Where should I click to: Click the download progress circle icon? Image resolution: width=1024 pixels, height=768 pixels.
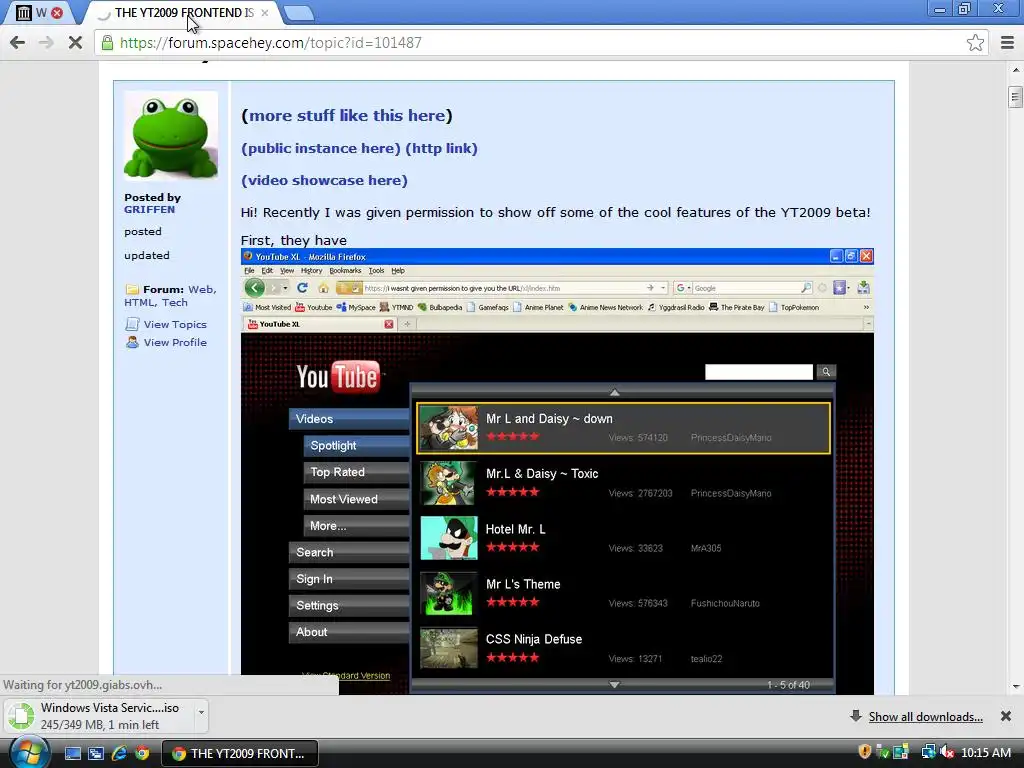pyautogui.click(x=21, y=716)
